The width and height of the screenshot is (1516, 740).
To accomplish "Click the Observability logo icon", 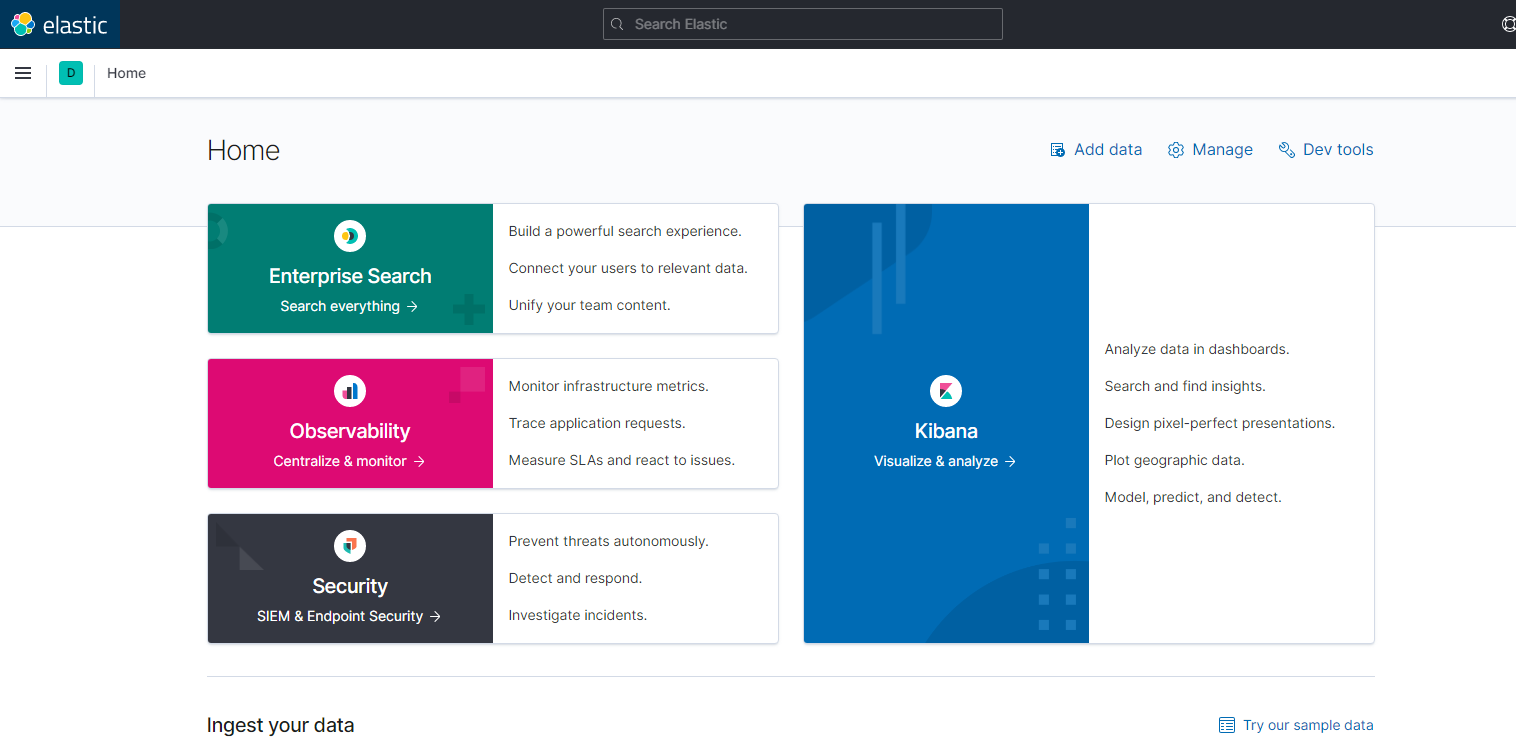I will [350, 391].
